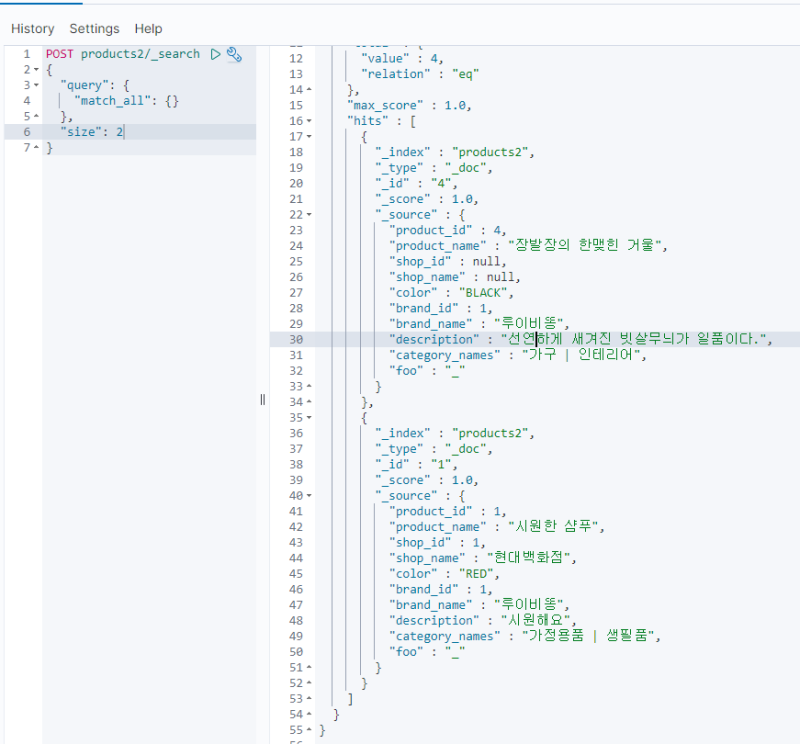Image resolution: width=800 pixels, height=744 pixels.
Task: Fold the hits array on response line 16
Action: coord(308,121)
